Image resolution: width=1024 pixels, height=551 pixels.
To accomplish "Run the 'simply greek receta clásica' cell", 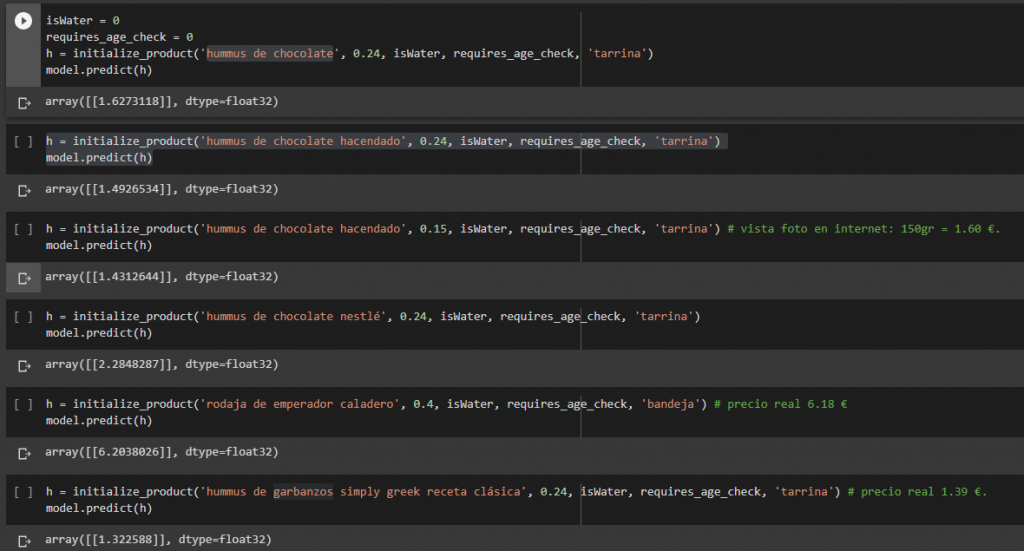I will (24, 492).
